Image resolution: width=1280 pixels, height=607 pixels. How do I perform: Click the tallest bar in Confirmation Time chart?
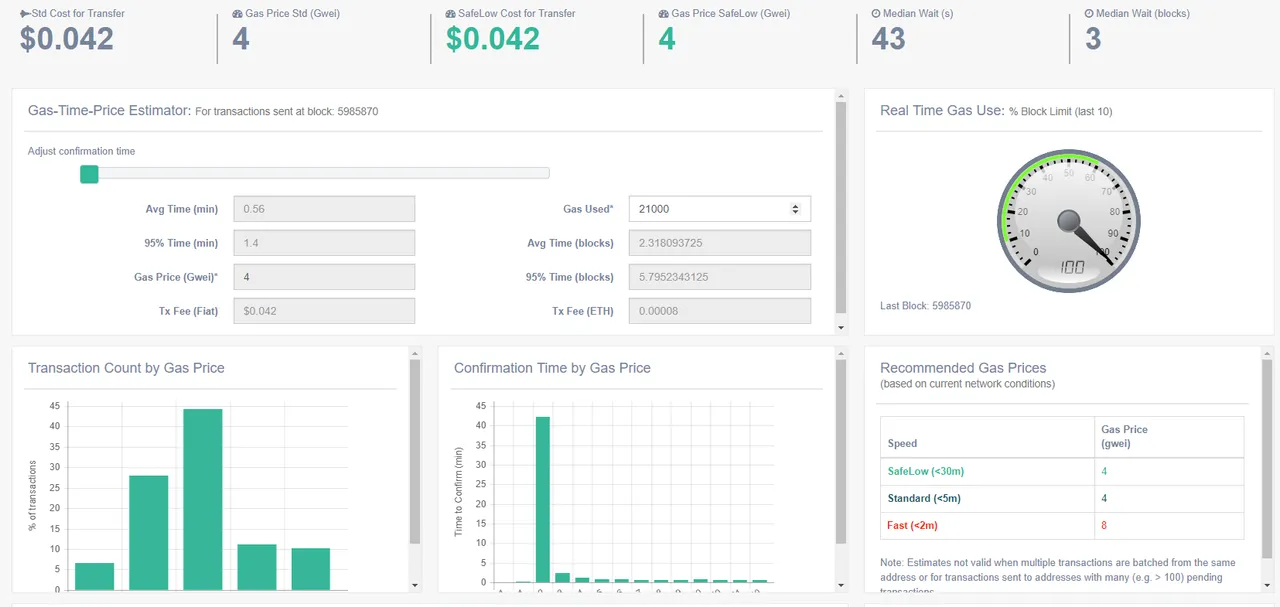(543, 499)
